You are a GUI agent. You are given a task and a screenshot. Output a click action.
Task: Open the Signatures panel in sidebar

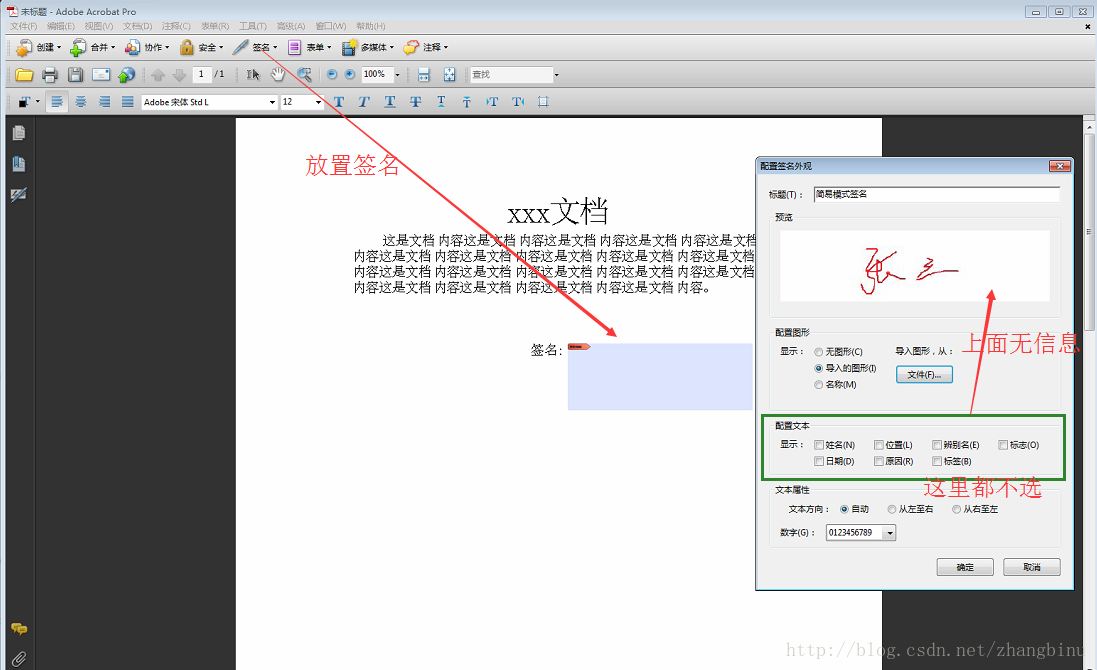click(19, 194)
